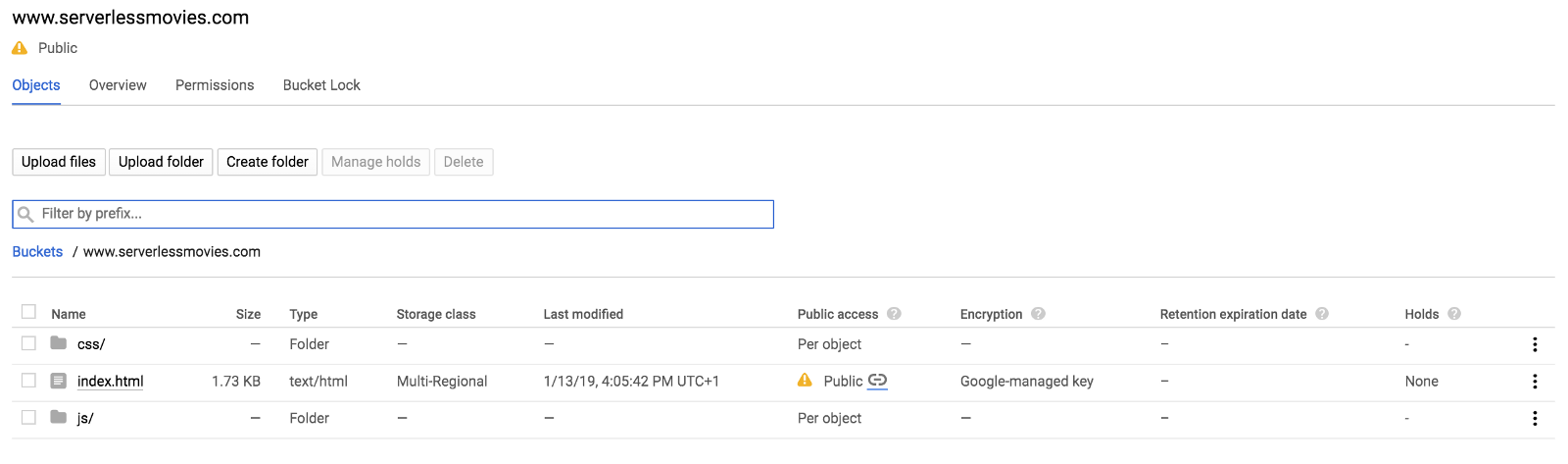Open the Bucket Lock tab
This screenshot has width=1568, height=464.
pyautogui.click(x=321, y=85)
